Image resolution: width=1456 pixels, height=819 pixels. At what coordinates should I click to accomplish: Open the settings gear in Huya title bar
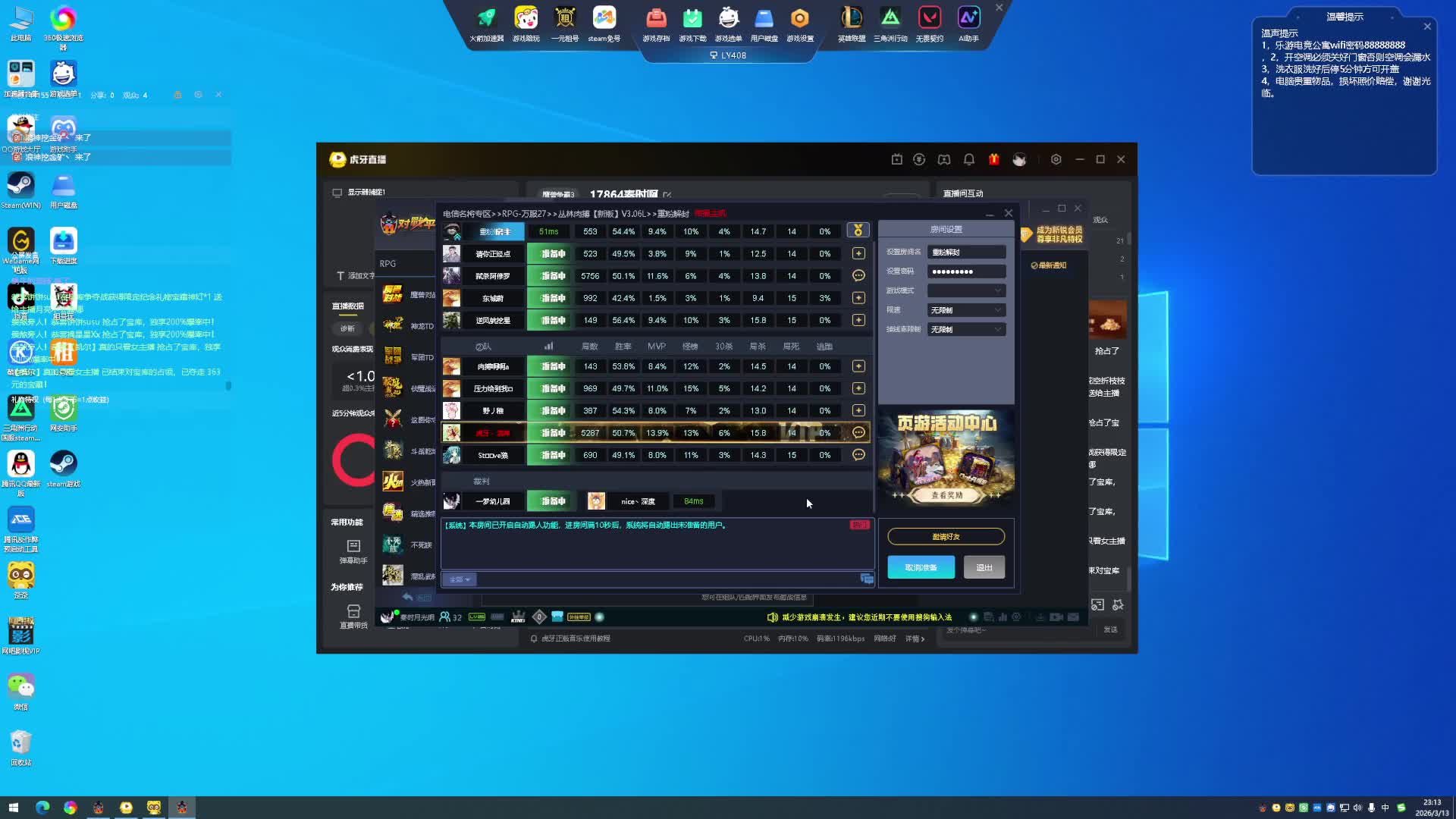click(x=1056, y=159)
